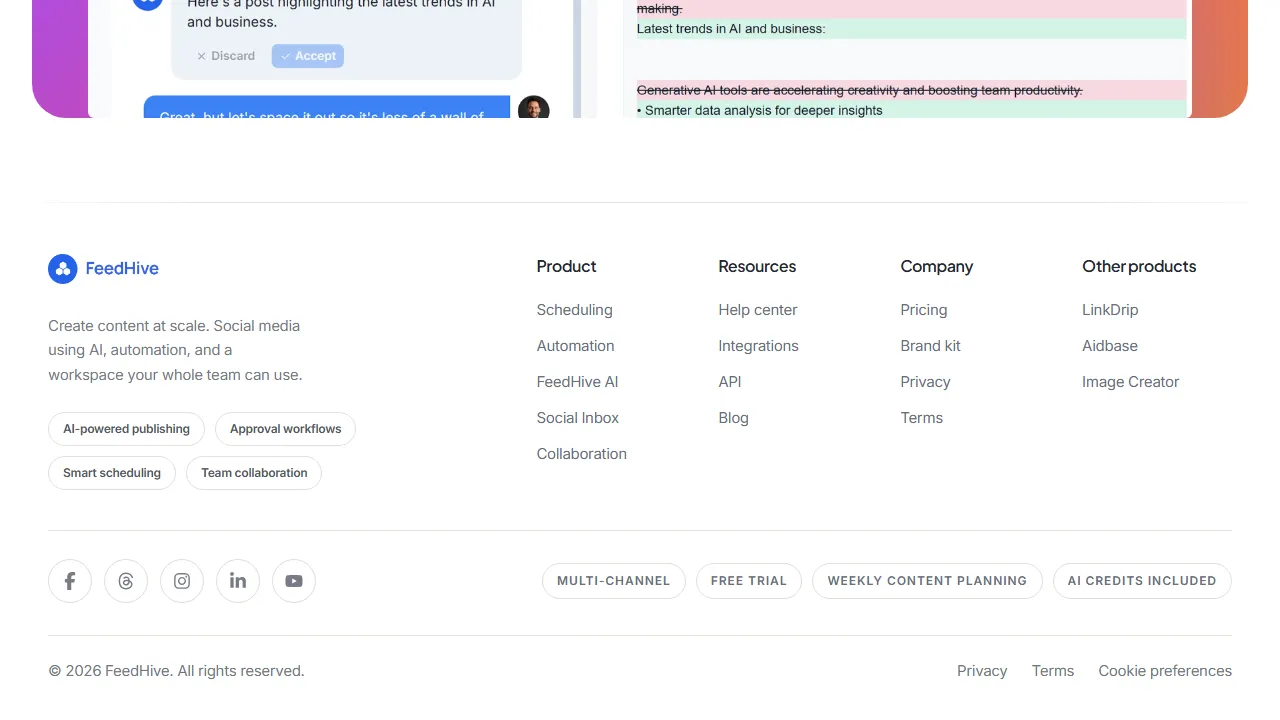Click the Other products heading
The height and width of the screenshot is (720, 1280).
[x=1139, y=266]
